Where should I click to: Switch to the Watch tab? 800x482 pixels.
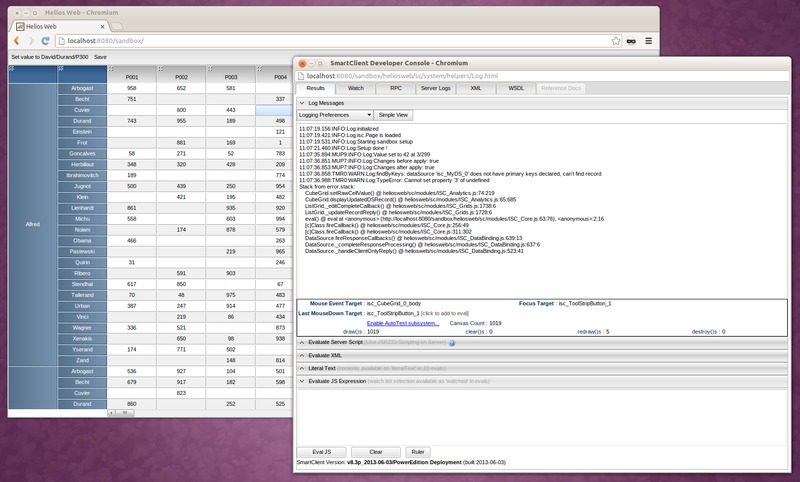tap(356, 88)
